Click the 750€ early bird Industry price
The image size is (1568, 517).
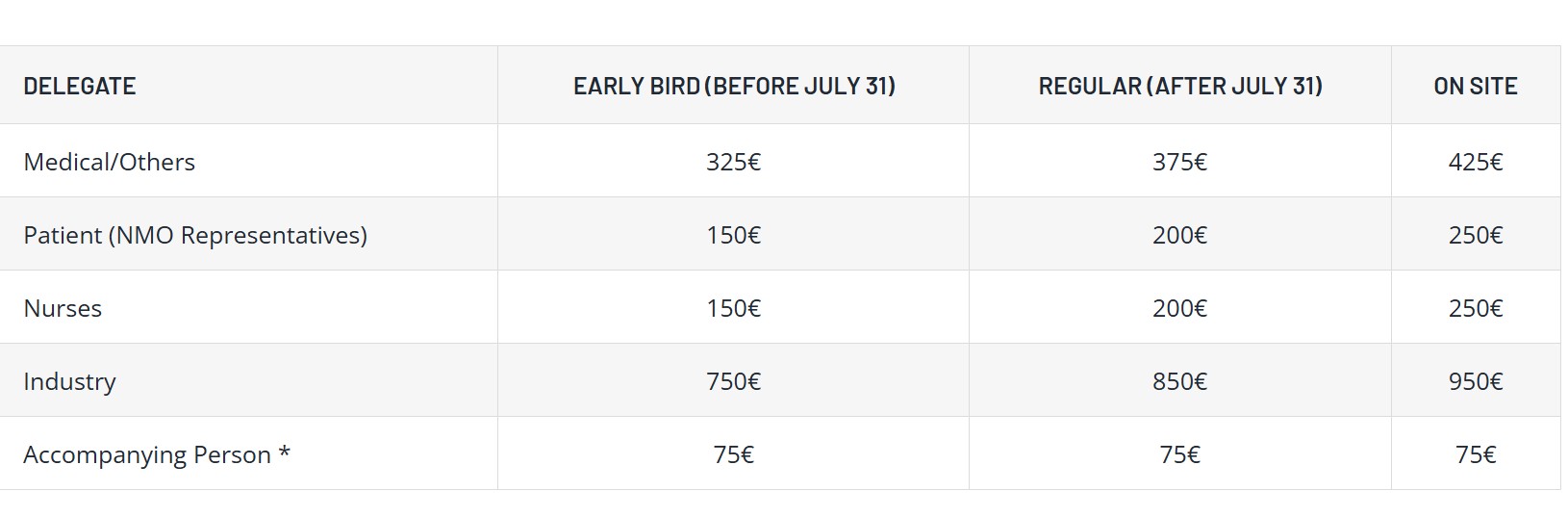pos(734,381)
